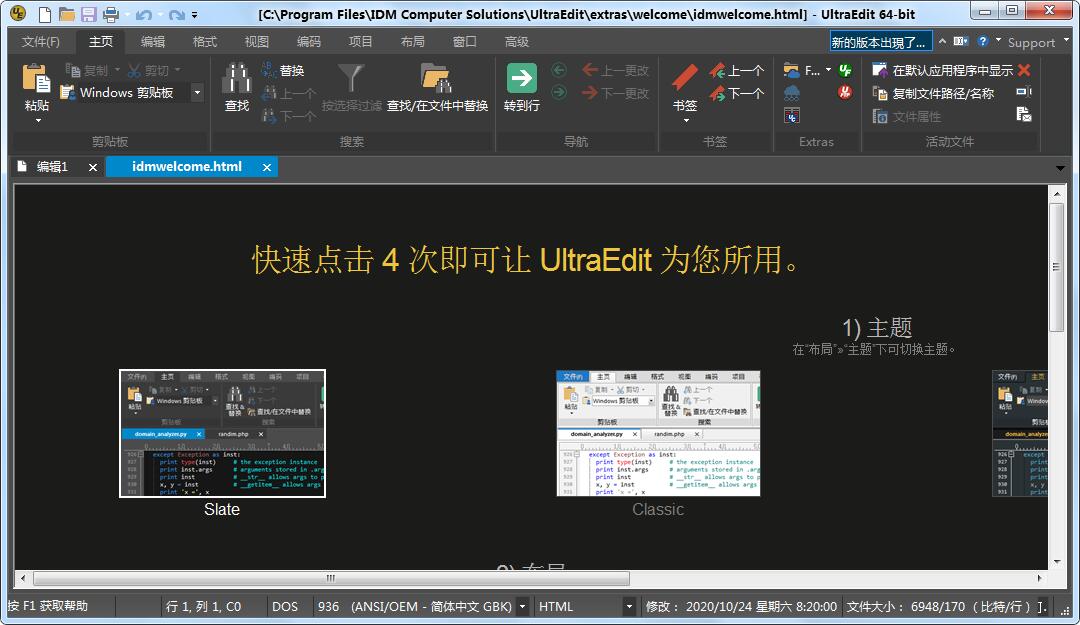Launch UltraFinder via the green UF icon
Screen dimensions: 1080x625
tap(845, 69)
